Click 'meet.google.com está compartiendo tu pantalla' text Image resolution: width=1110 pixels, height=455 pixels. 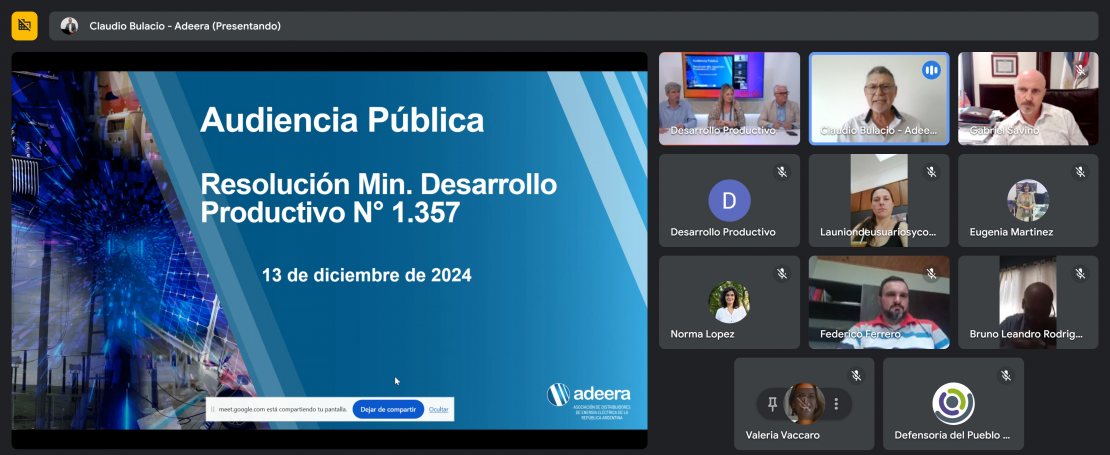pyautogui.click(x=282, y=409)
